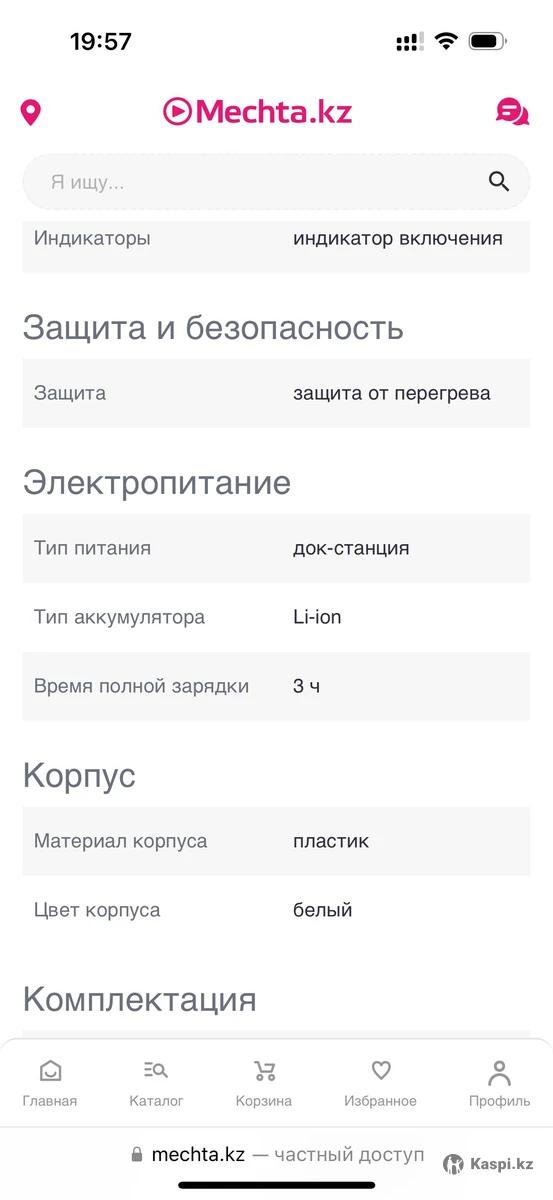Tap the pink location pin icon

(31, 112)
